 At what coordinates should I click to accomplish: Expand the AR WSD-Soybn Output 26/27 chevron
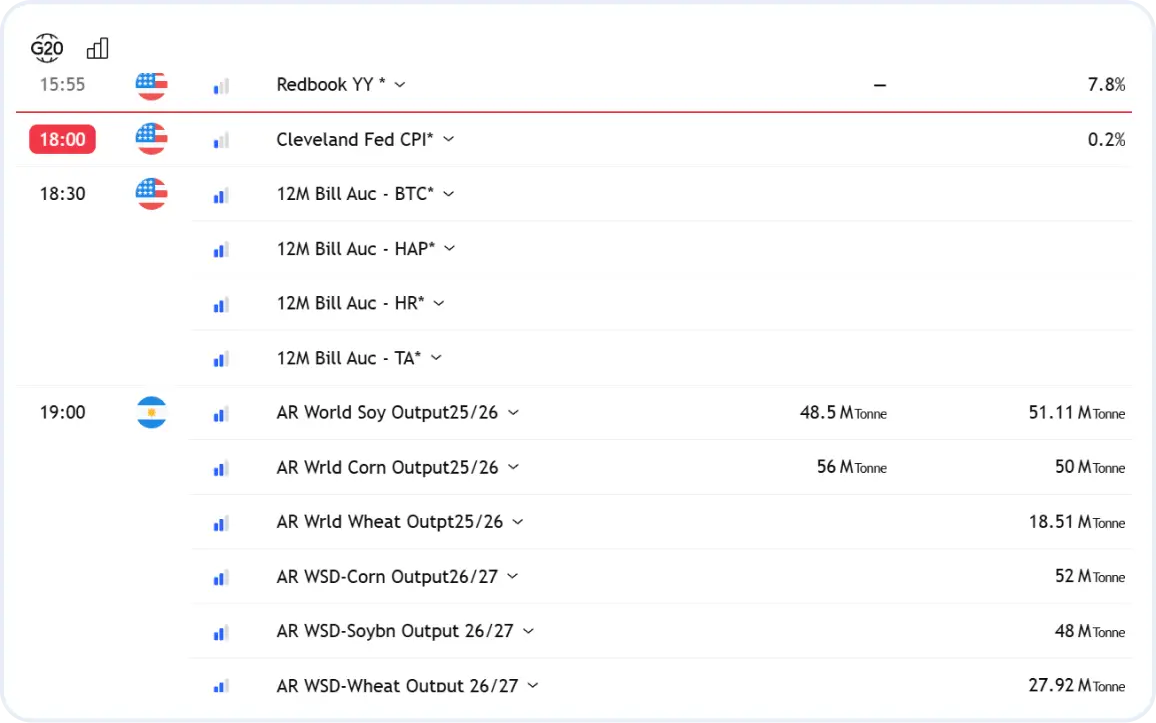click(x=528, y=631)
